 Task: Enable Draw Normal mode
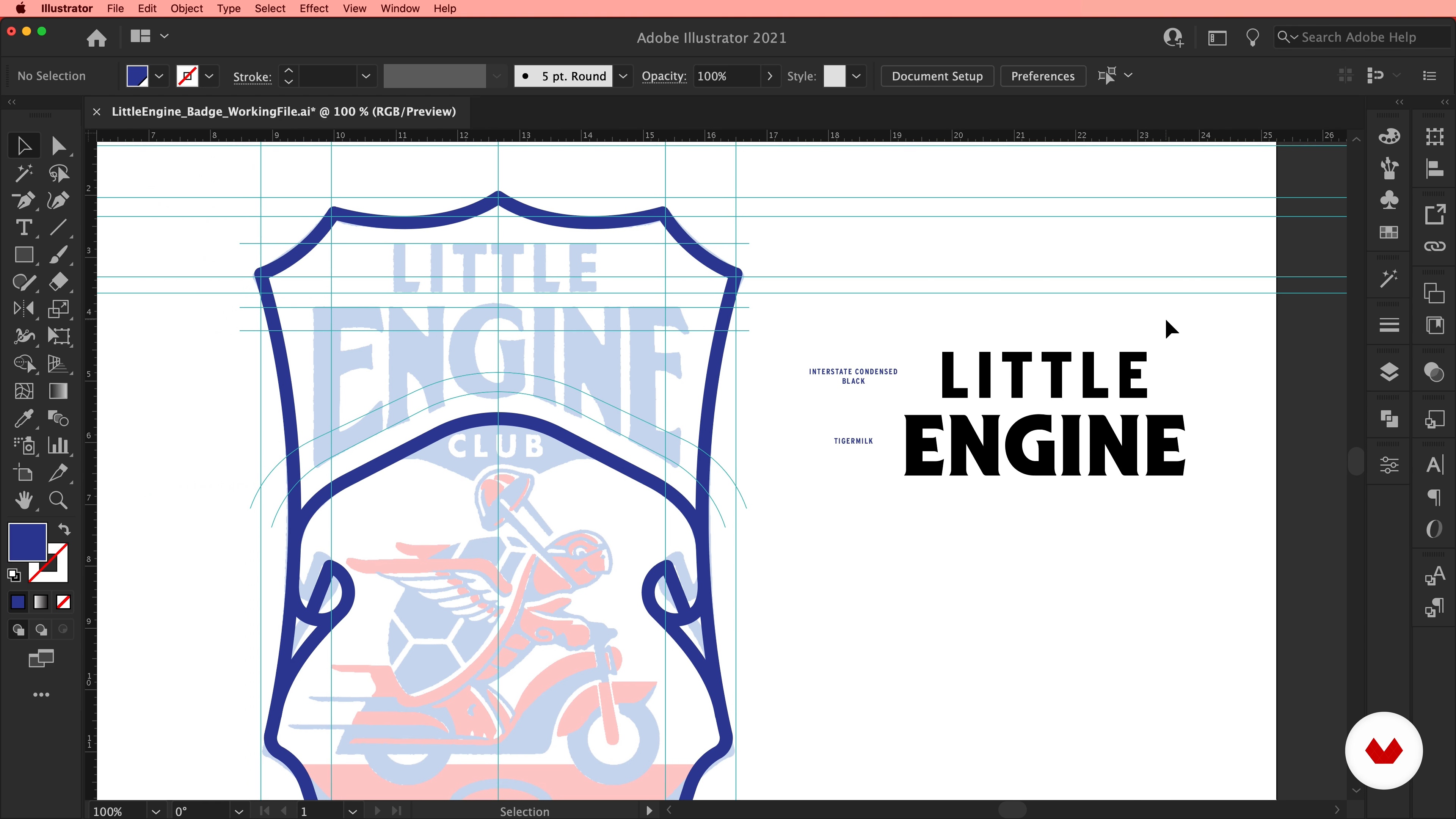18,630
